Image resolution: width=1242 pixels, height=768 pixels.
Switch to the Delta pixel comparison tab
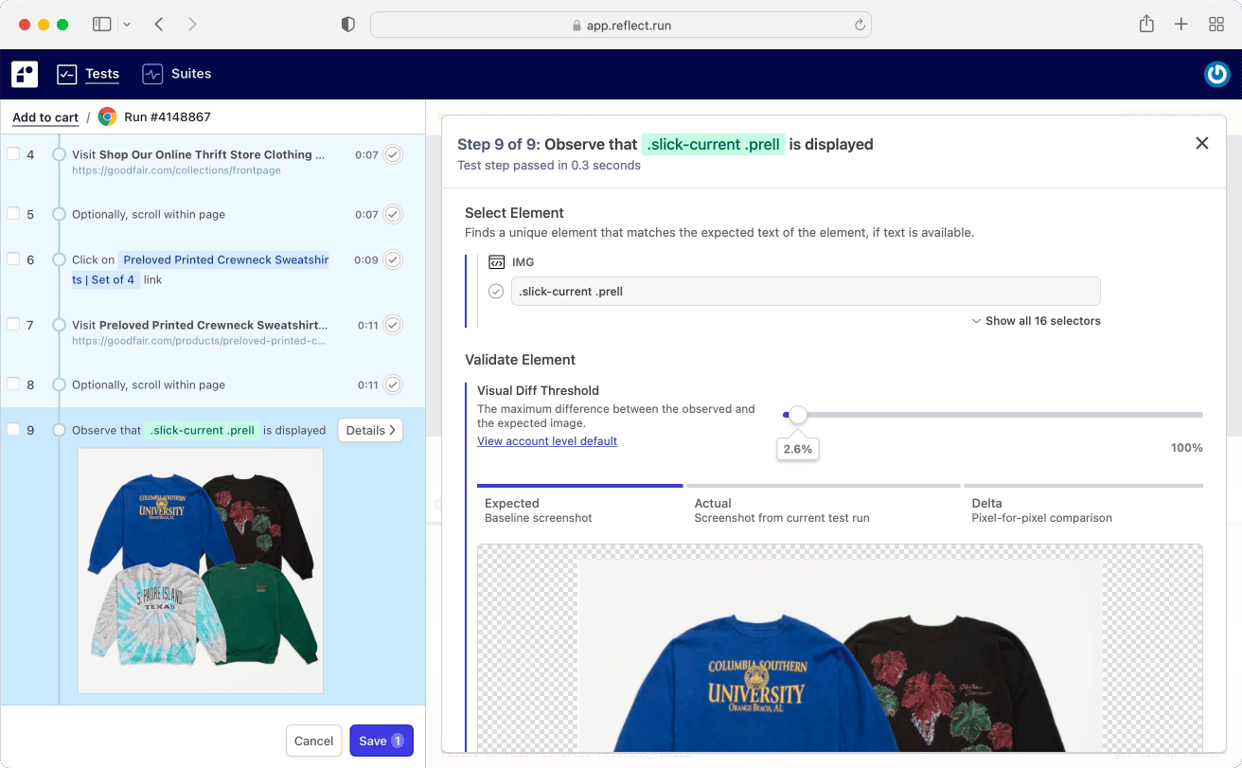pyautogui.click(x=1083, y=506)
